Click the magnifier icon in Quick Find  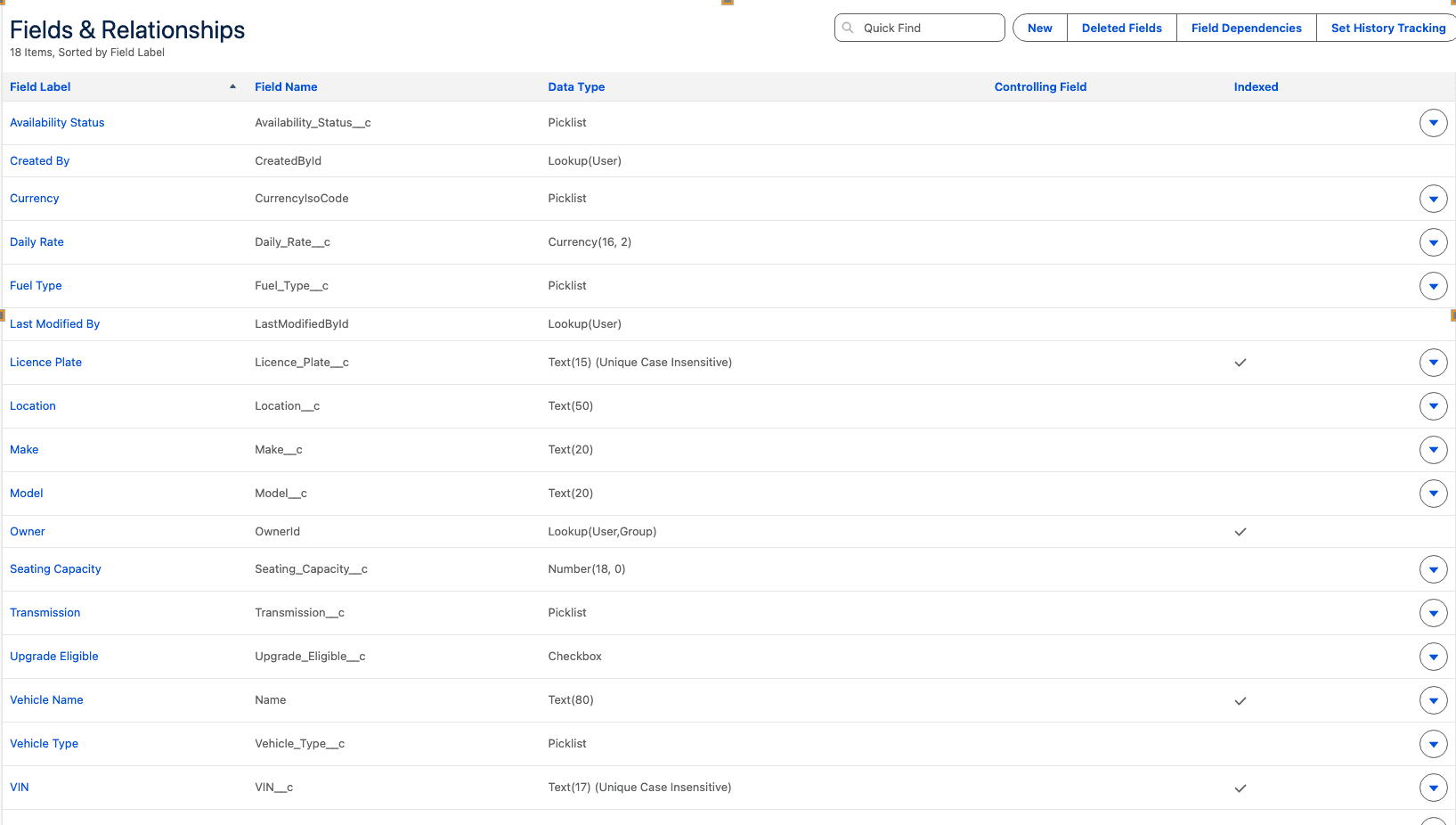(848, 28)
